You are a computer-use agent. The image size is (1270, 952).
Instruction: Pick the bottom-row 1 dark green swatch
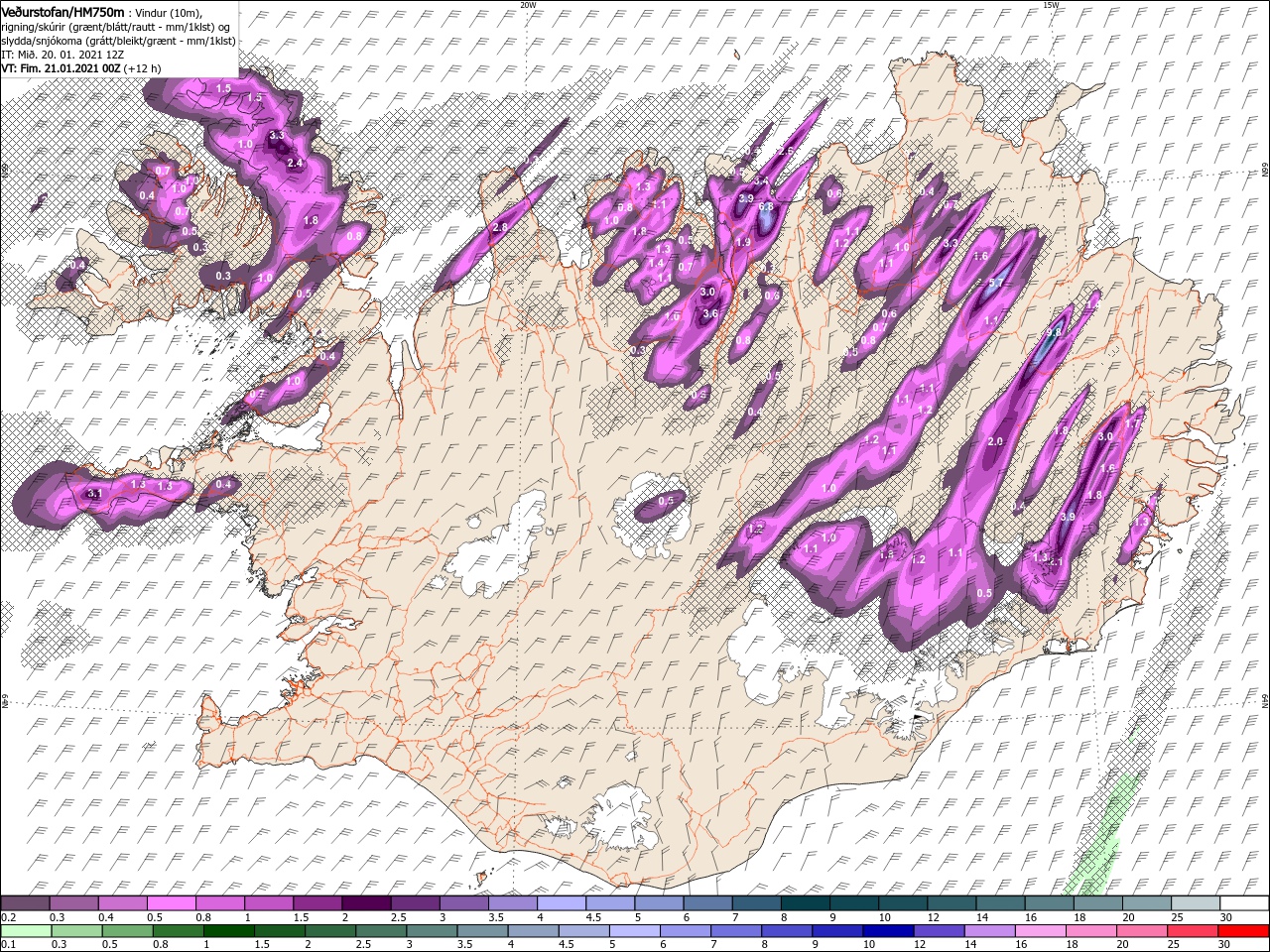point(228,930)
